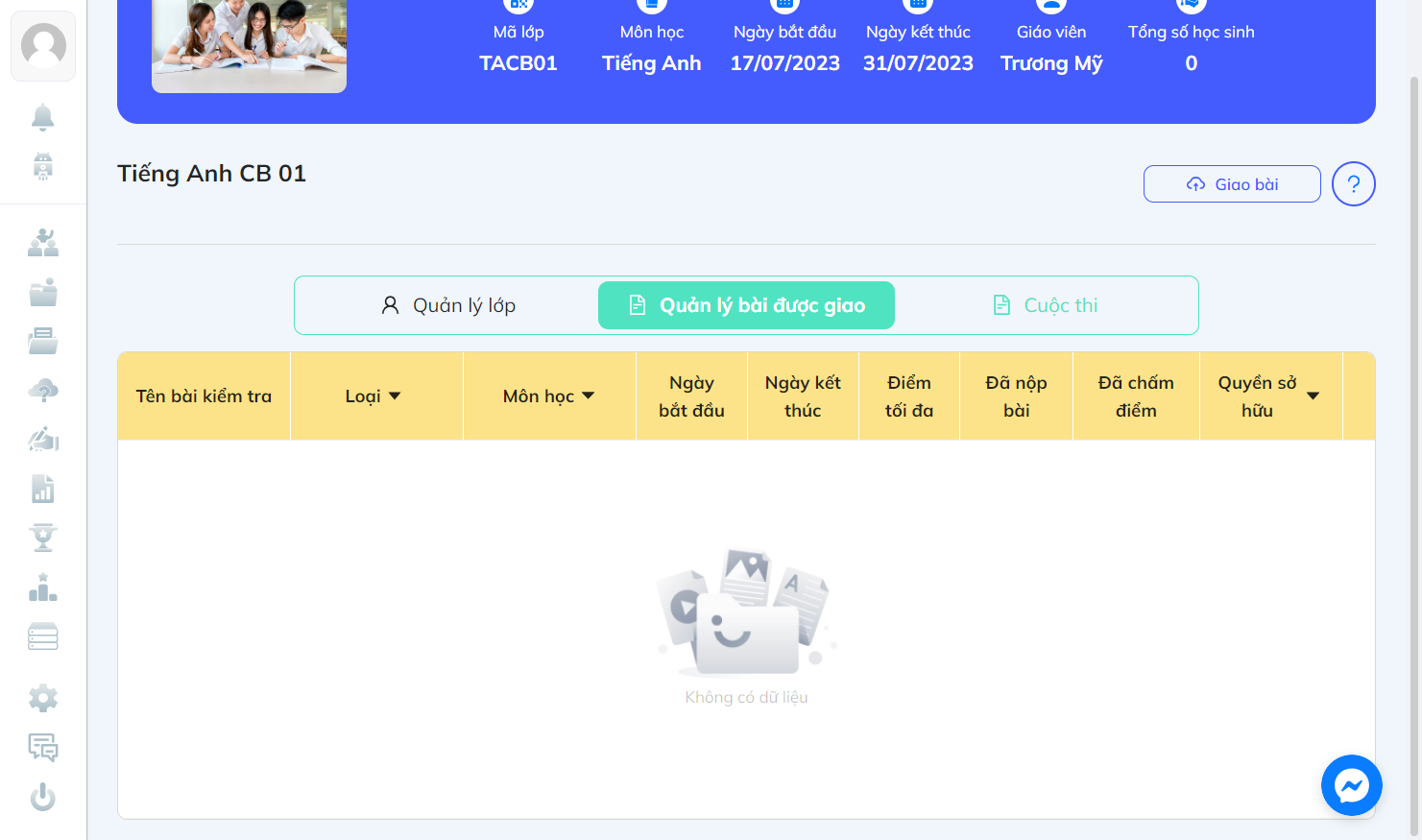
Task: Click the end date 31/07/2023
Action: pyautogui.click(x=918, y=63)
